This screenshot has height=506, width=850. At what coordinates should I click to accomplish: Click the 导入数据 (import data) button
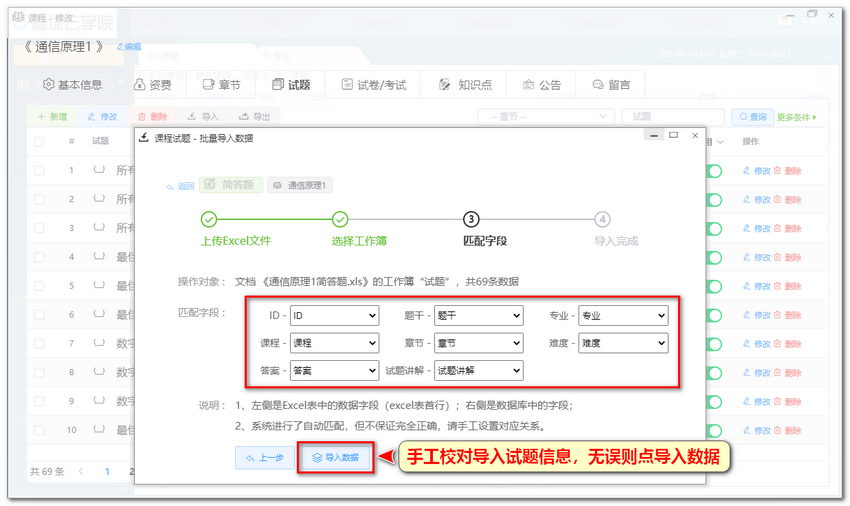pos(336,458)
